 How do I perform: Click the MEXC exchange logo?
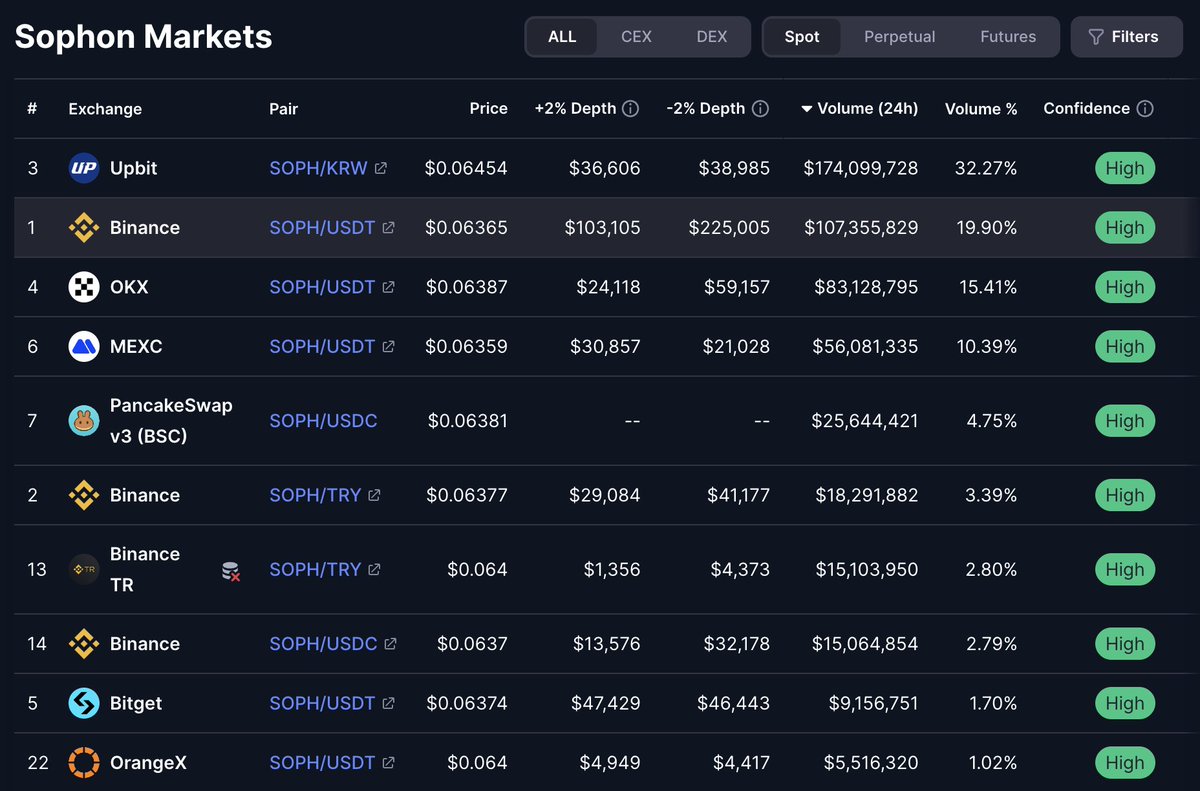click(x=84, y=346)
